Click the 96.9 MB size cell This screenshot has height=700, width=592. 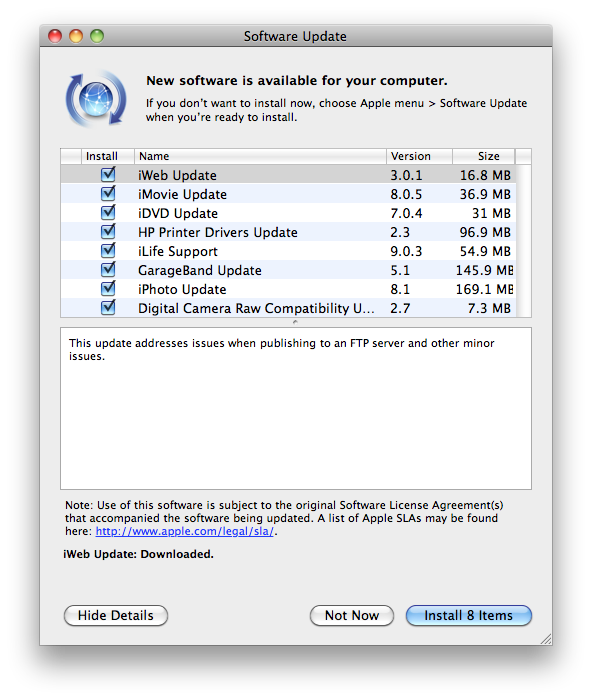[485, 232]
